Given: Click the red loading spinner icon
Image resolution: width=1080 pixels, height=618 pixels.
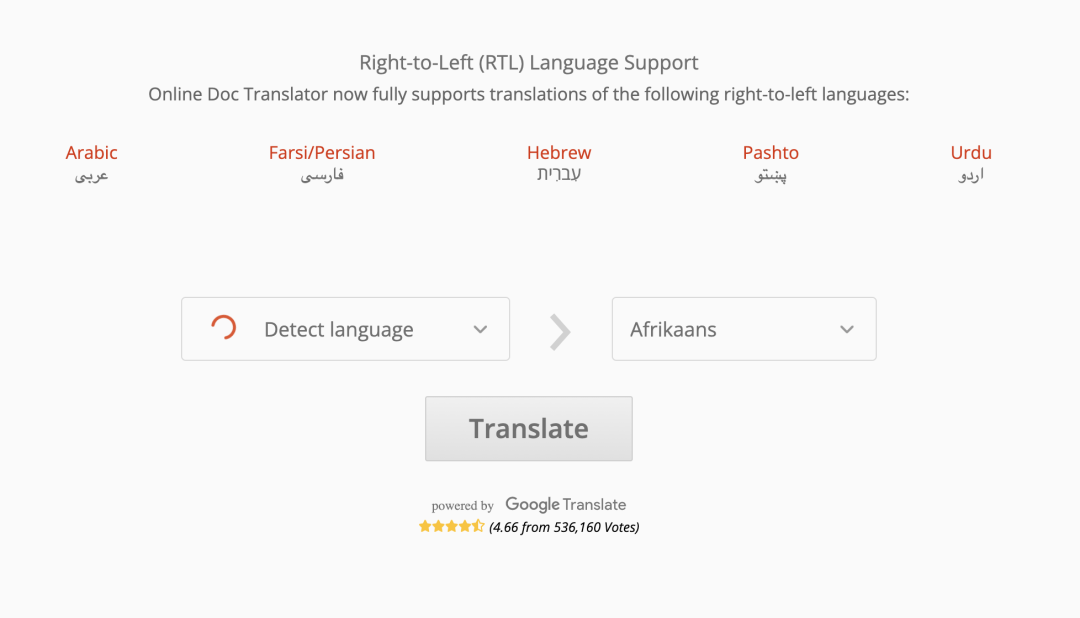Looking at the screenshot, I should click(222, 328).
